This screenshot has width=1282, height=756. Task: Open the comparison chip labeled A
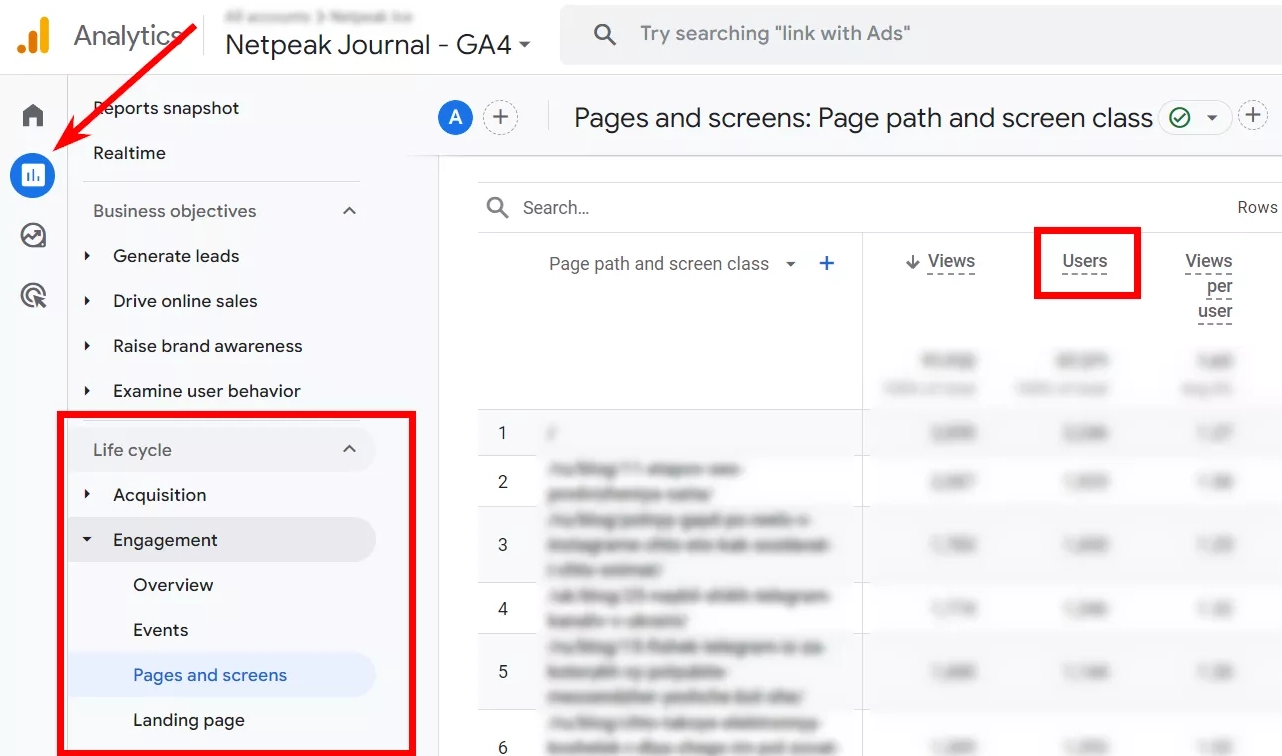pos(455,117)
